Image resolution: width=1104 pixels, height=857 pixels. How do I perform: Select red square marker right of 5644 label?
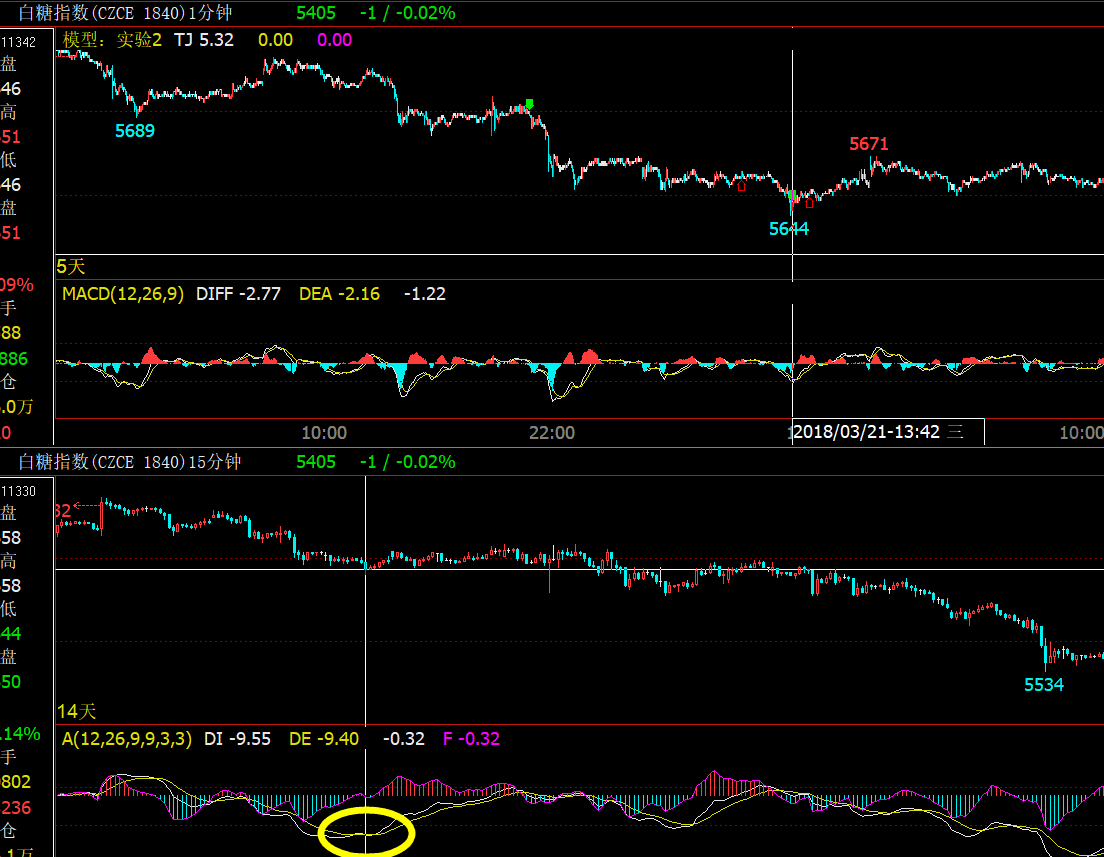pyautogui.click(x=809, y=203)
